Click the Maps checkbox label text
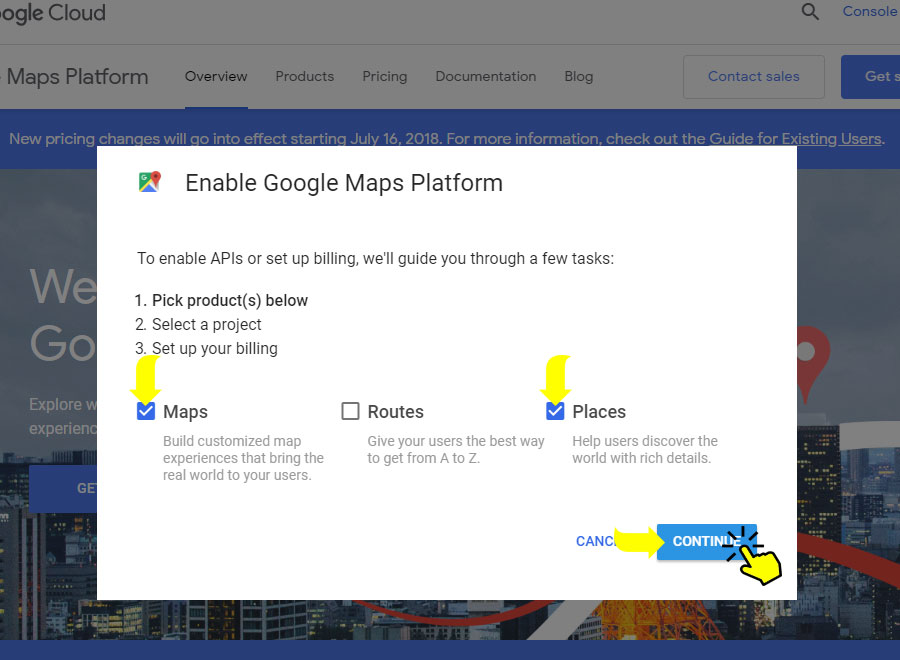The height and width of the screenshot is (660, 900). coord(185,412)
